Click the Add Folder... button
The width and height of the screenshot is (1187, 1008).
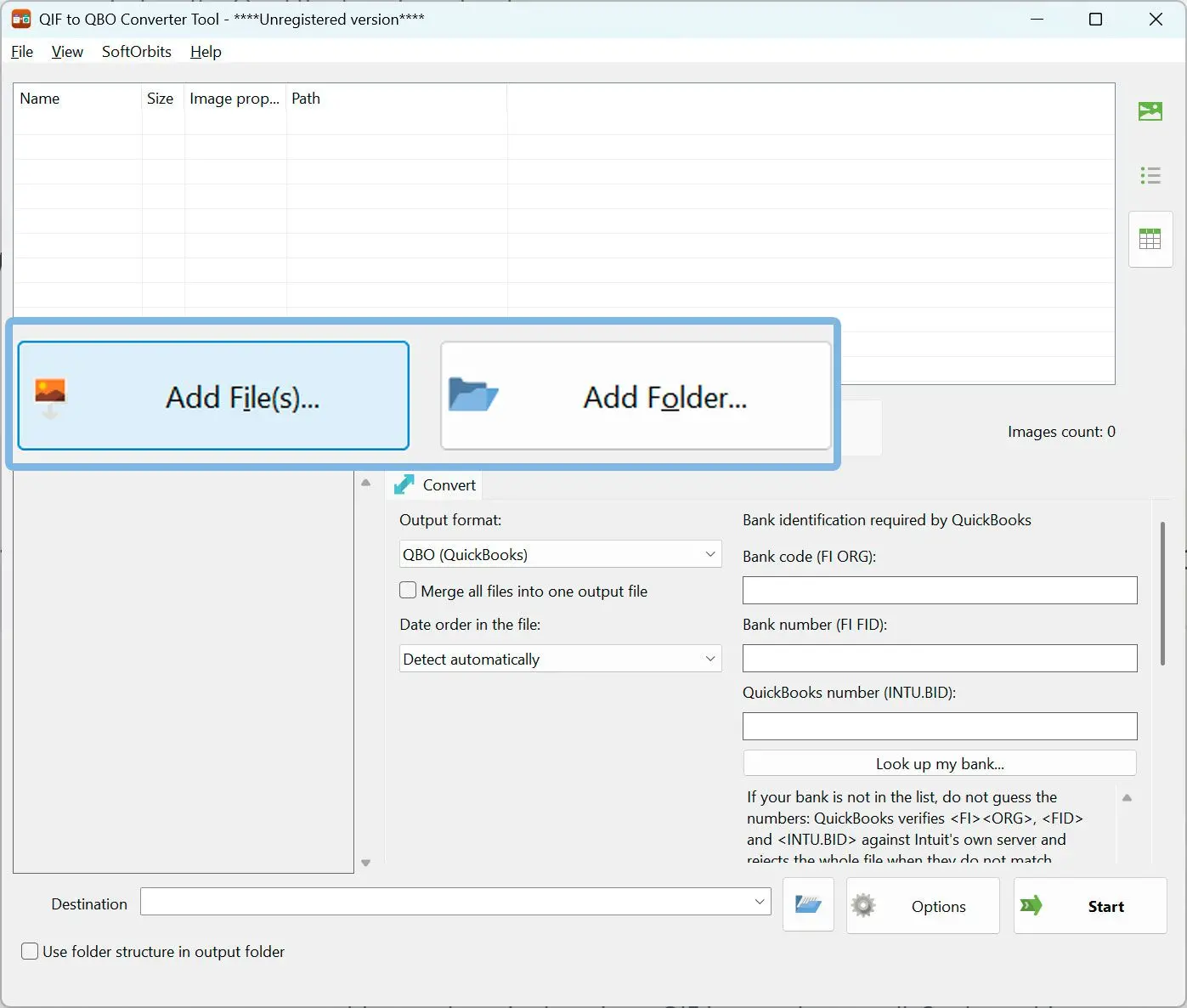pyautogui.click(x=636, y=396)
